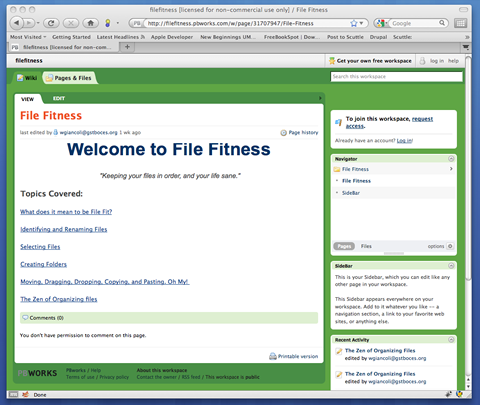This screenshot has width=480, height=405.
Task: Open SideBar page in Navigator
Action: coord(351,193)
